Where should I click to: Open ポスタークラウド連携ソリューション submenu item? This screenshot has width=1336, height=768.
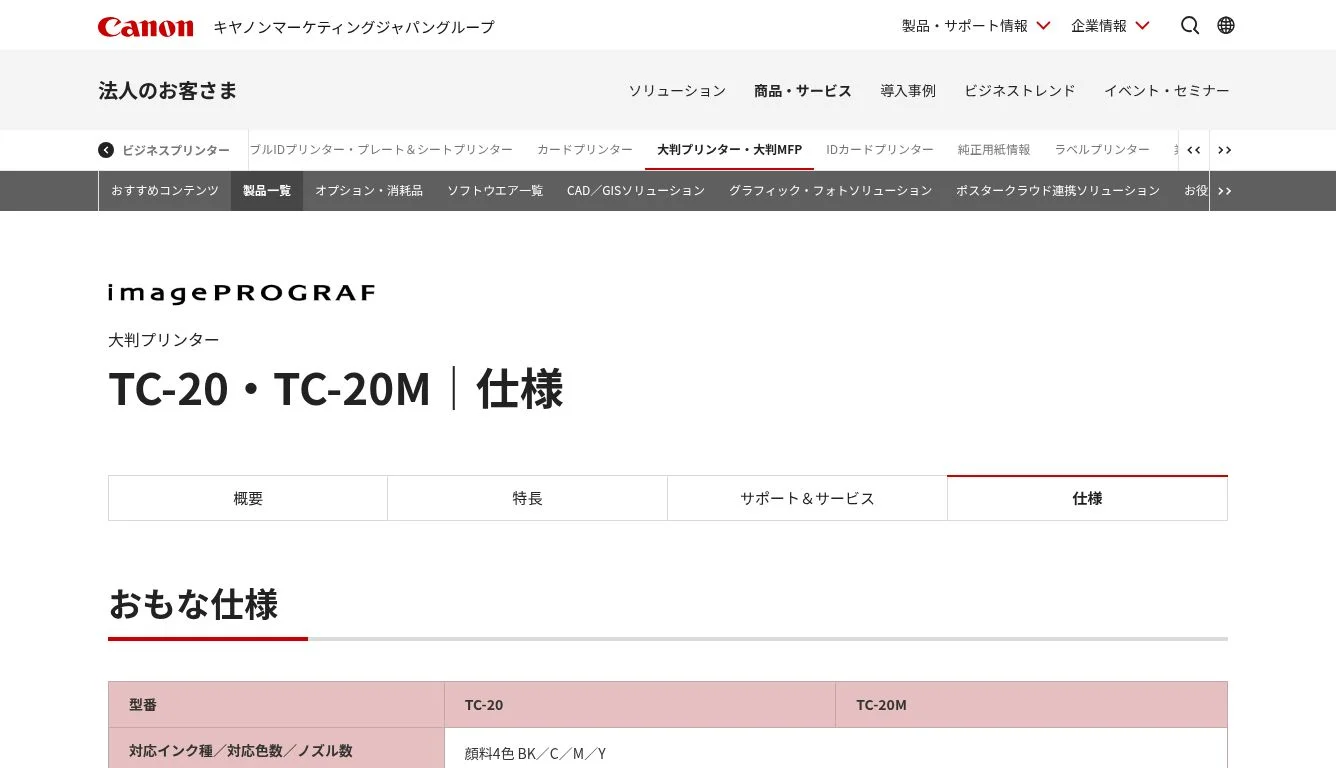coord(1058,191)
